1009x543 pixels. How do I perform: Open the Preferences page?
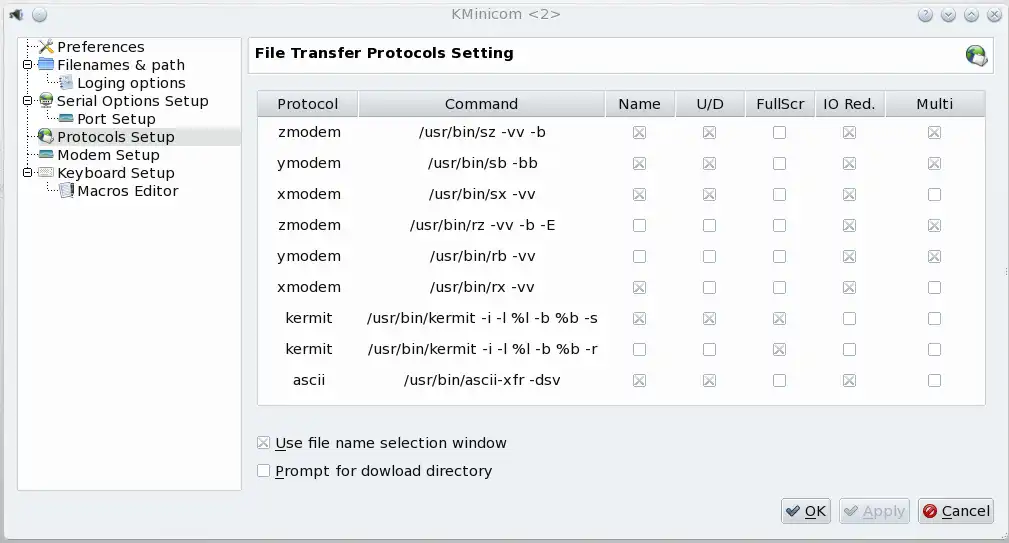[100, 47]
